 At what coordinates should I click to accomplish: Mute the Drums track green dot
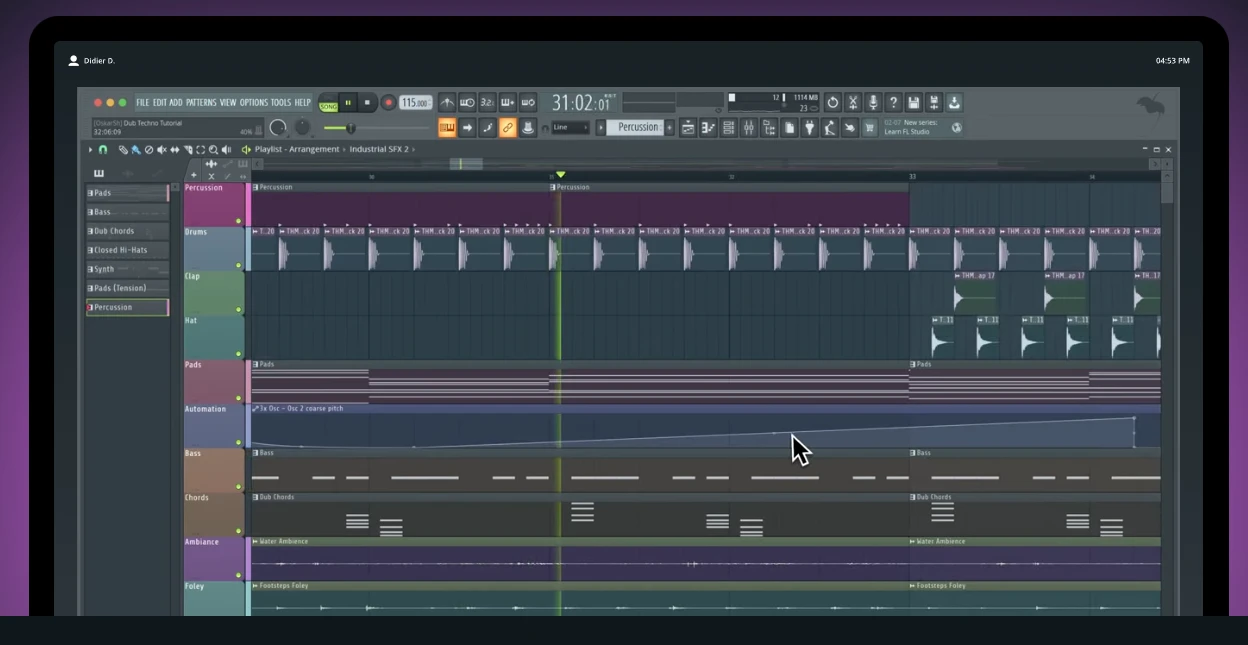(x=238, y=266)
